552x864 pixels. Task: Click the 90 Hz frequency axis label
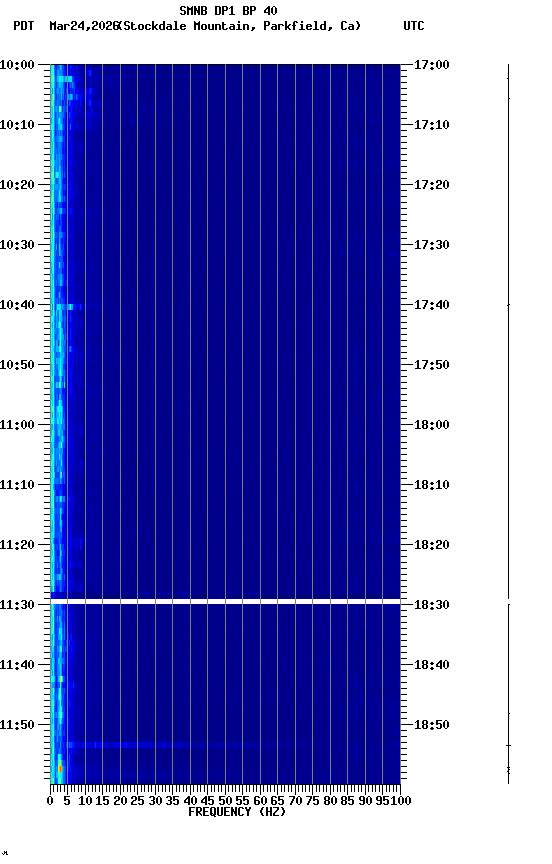(x=365, y=801)
